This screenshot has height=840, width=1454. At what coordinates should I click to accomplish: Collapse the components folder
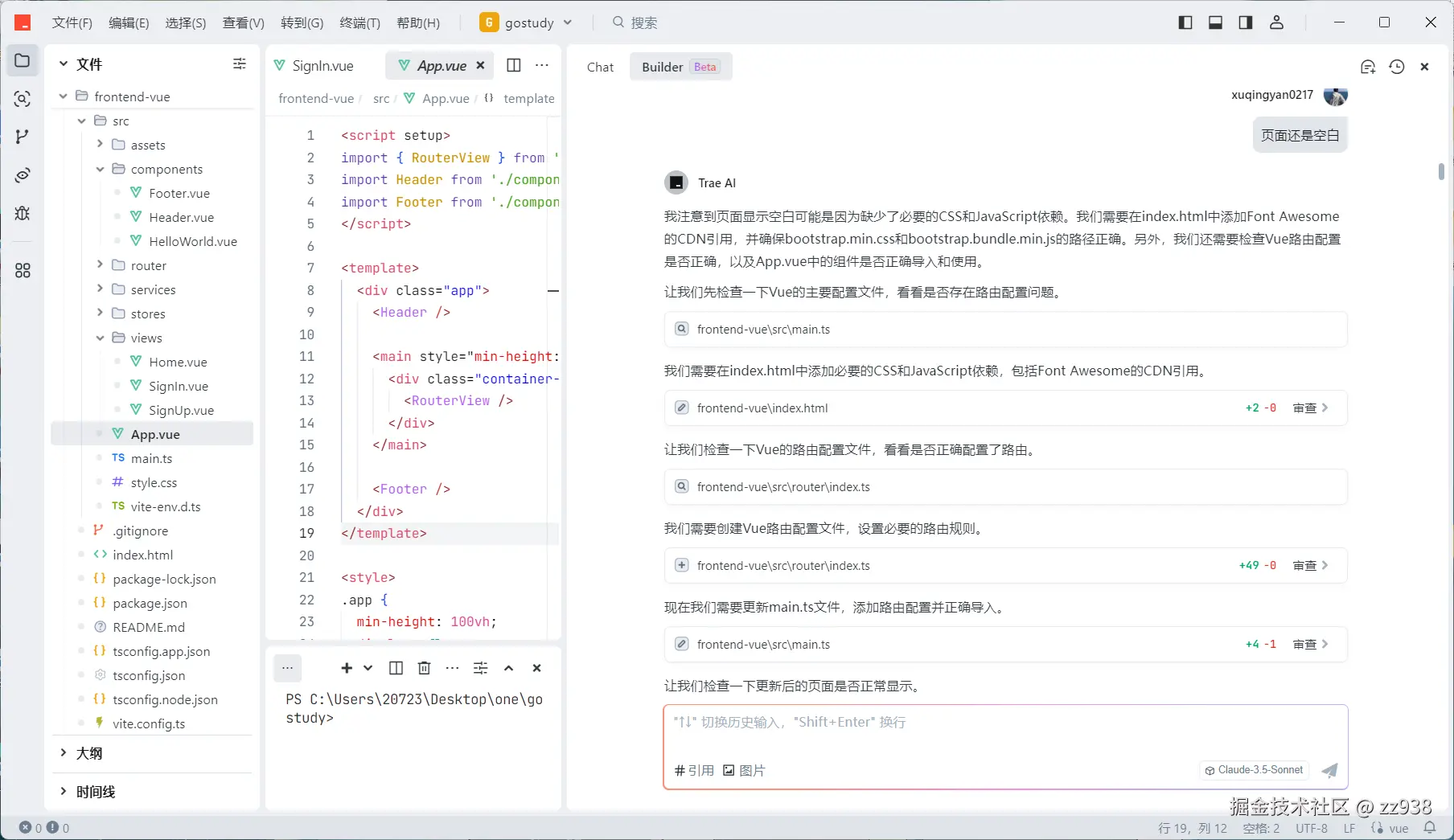(100, 169)
